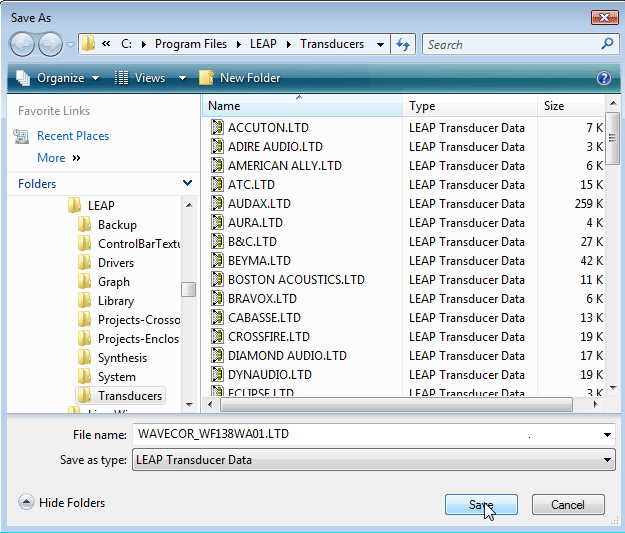The height and width of the screenshot is (533, 625).
Task: Click the AURA.LTD file icon
Action: point(217,222)
